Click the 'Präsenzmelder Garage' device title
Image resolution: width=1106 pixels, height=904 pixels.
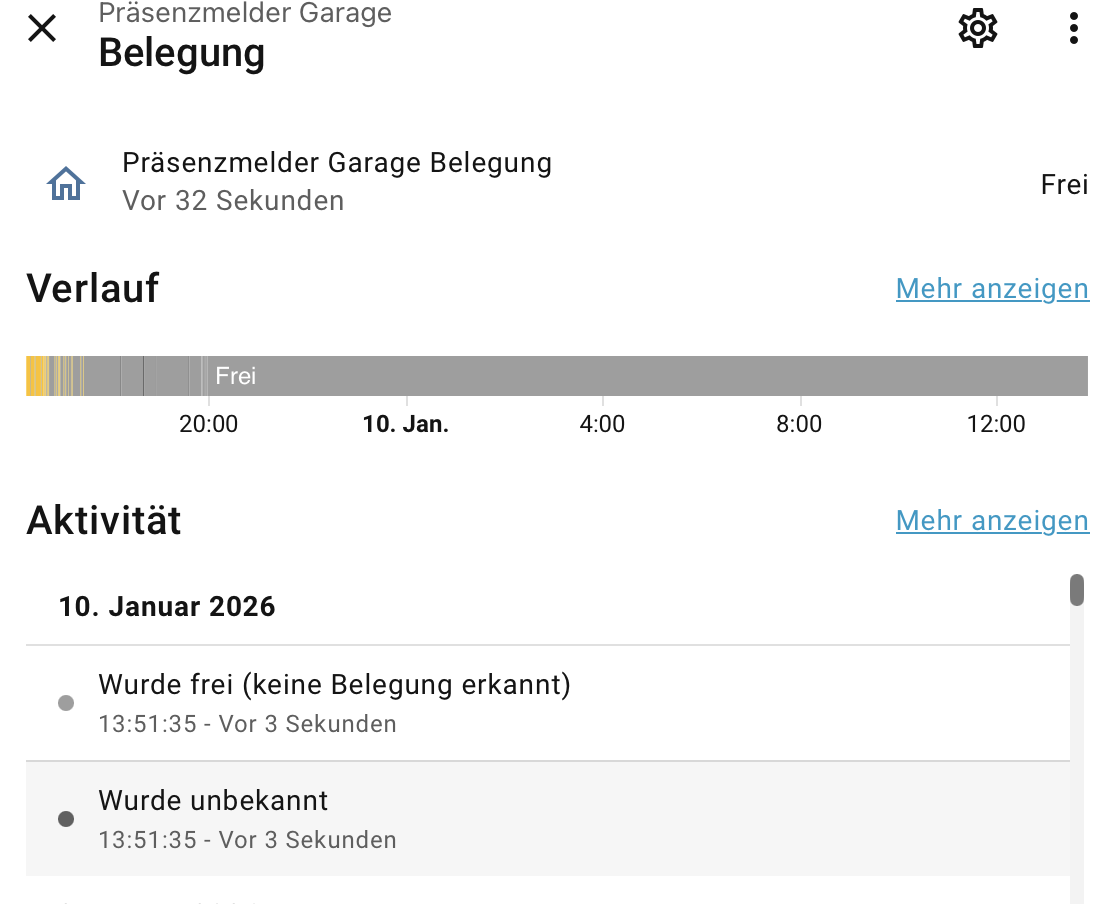(245, 14)
